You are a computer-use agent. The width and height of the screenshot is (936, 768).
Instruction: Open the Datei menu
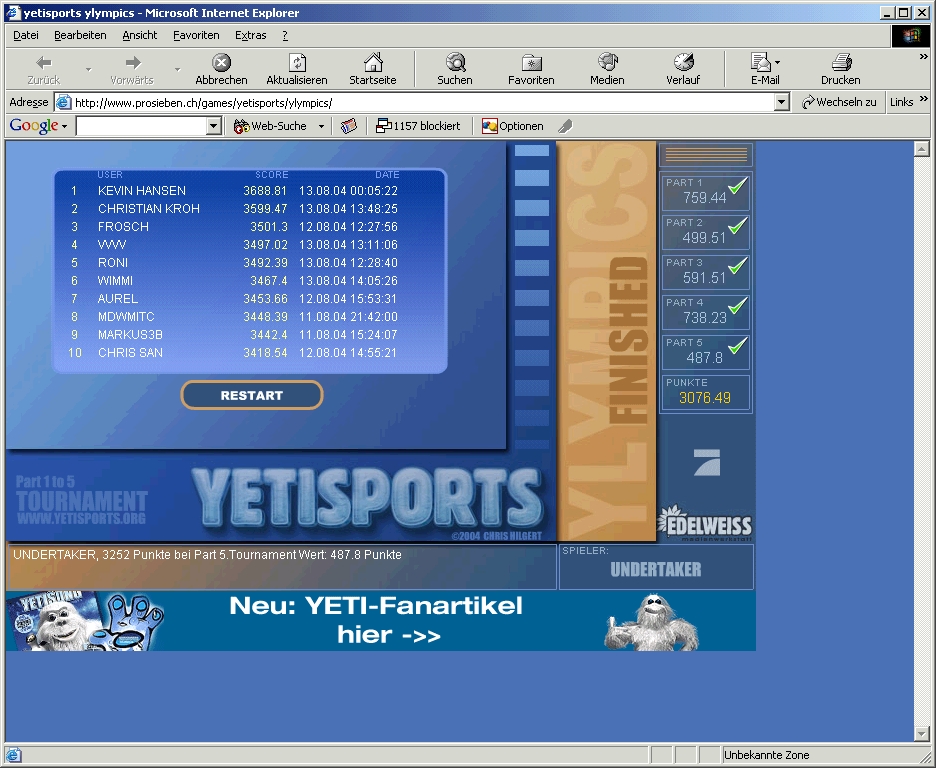[26, 35]
